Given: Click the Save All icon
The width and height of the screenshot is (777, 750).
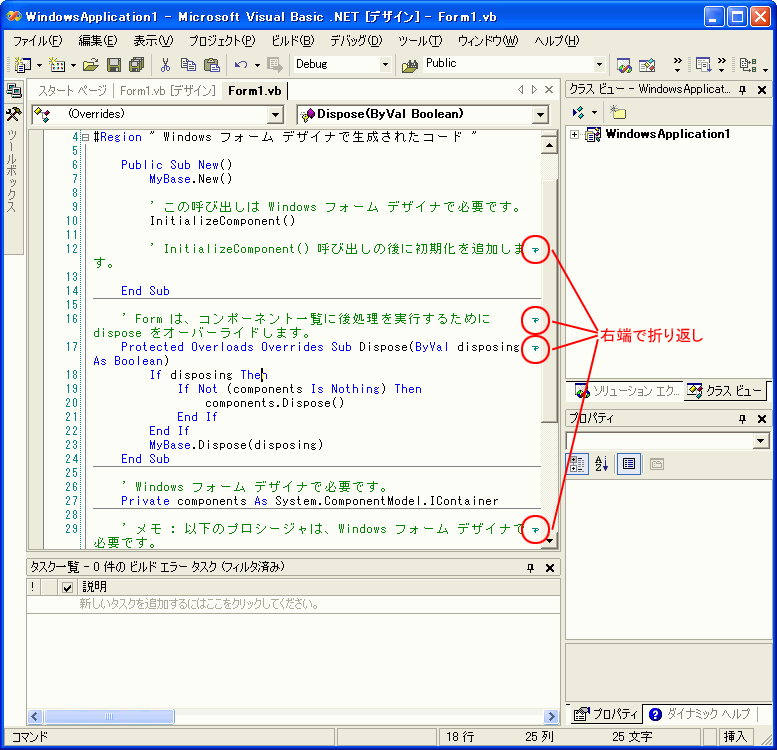Looking at the screenshot, I should click(x=136, y=64).
